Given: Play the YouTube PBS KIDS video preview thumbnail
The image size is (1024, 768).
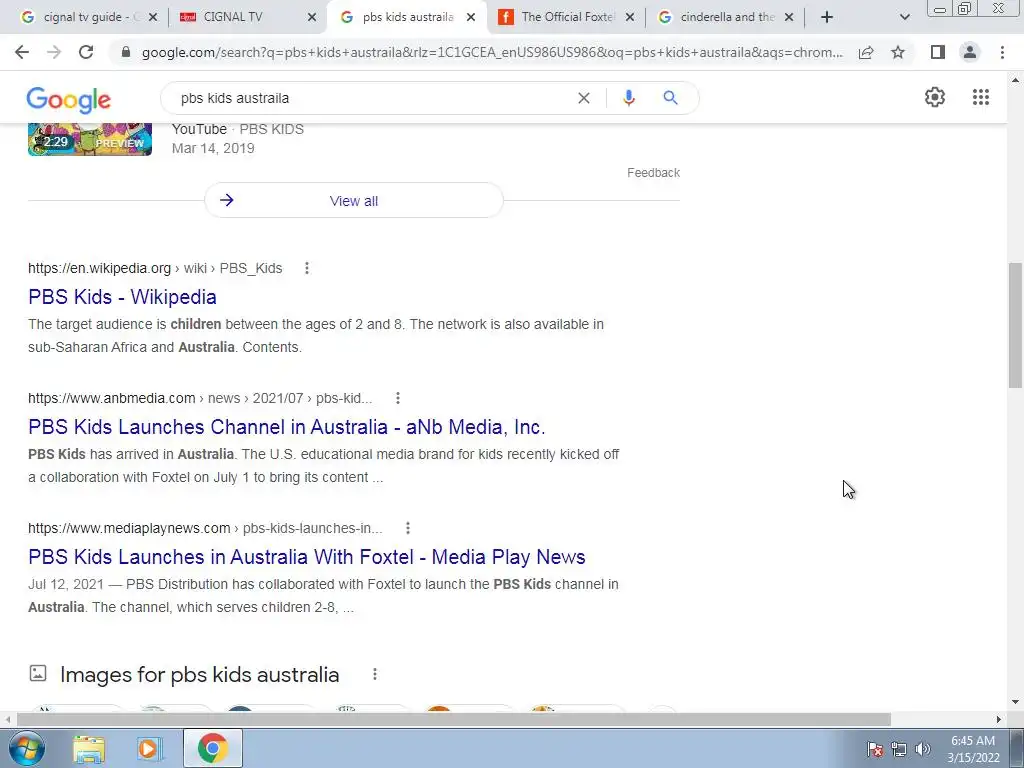Looking at the screenshot, I should pos(89,138).
